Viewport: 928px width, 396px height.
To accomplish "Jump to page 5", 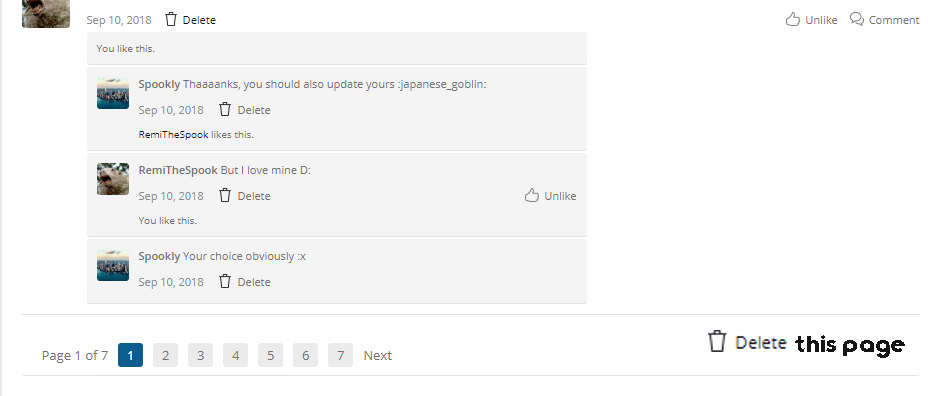I will 270,355.
